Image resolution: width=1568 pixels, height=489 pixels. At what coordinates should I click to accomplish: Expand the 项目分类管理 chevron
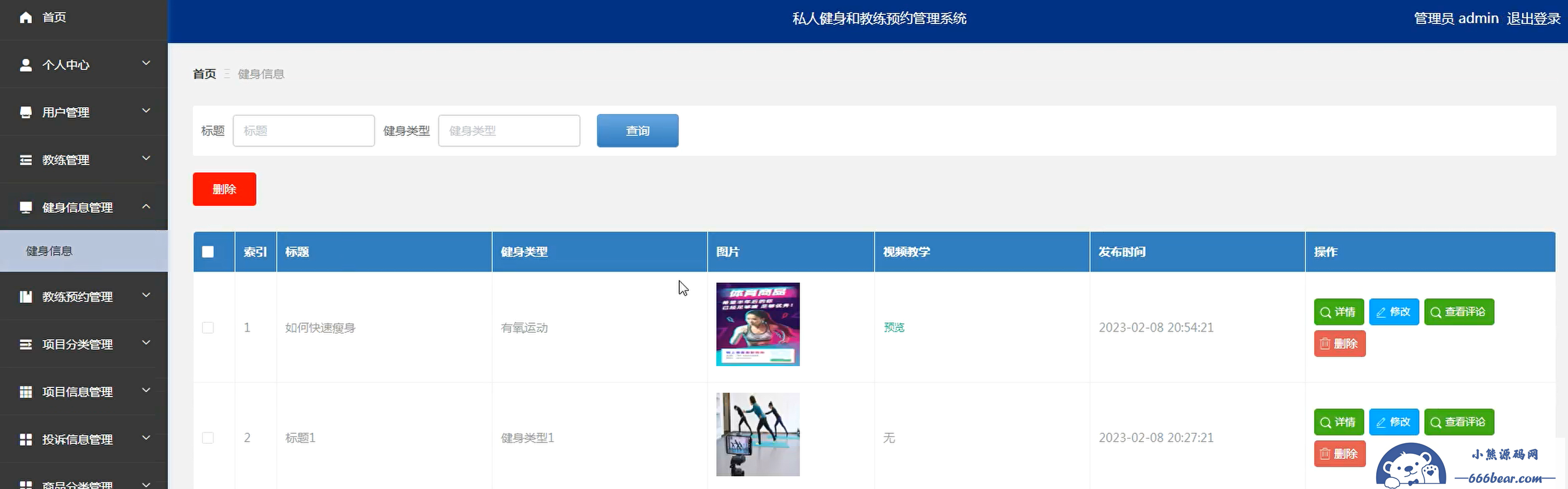click(x=146, y=342)
